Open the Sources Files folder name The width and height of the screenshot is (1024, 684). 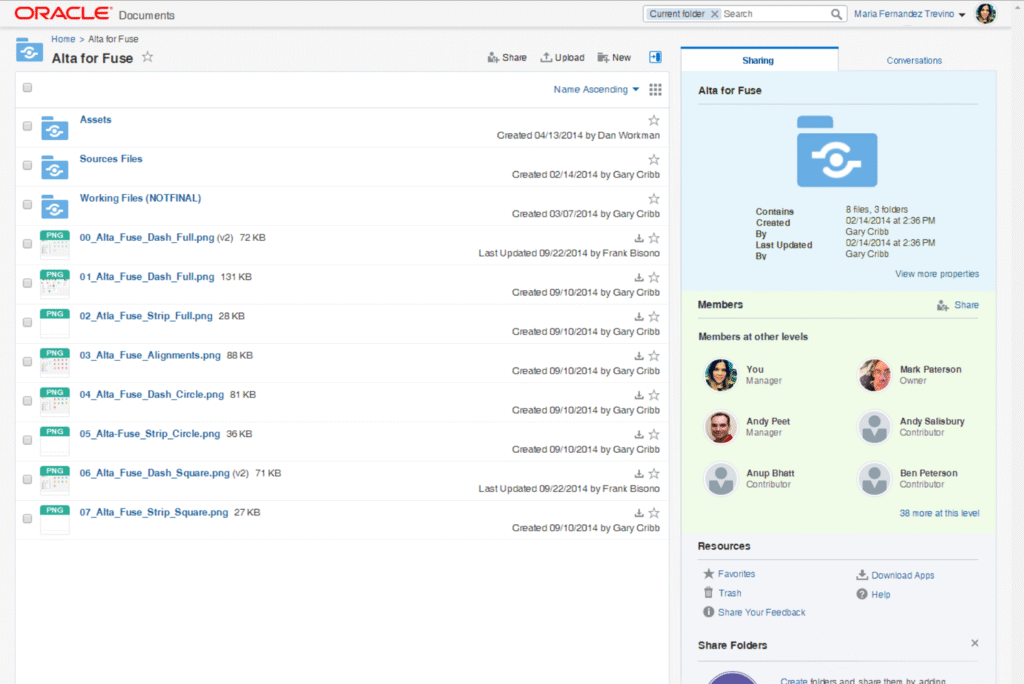pos(111,159)
